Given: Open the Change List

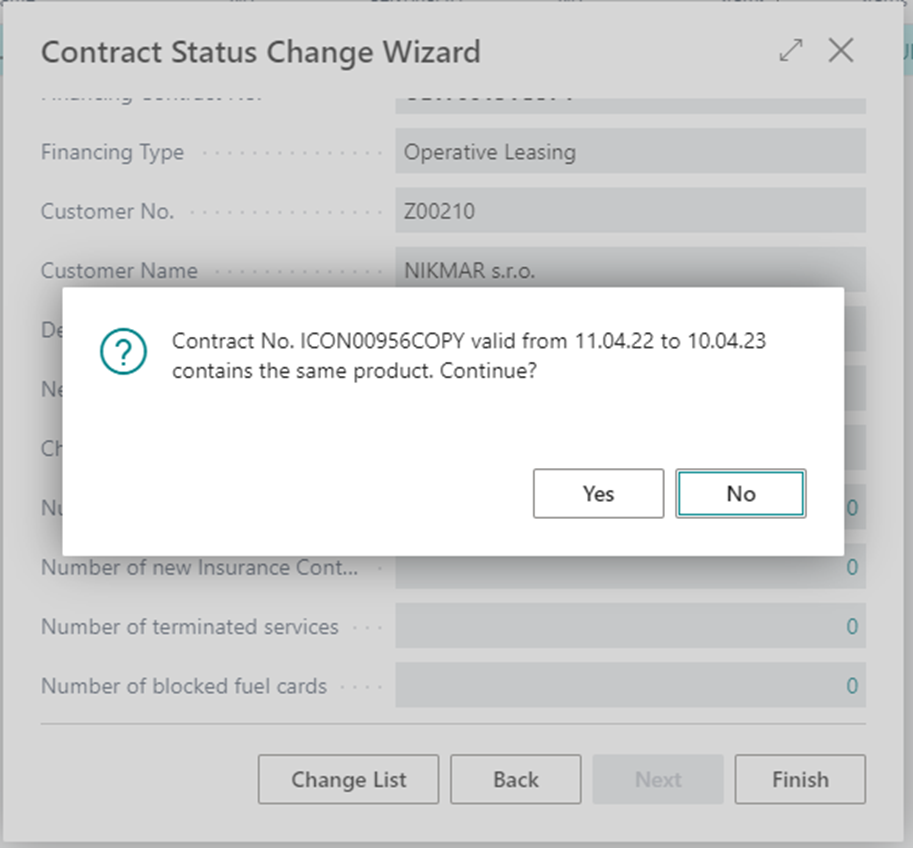Looking at the screenshot, I should point(348,780).
